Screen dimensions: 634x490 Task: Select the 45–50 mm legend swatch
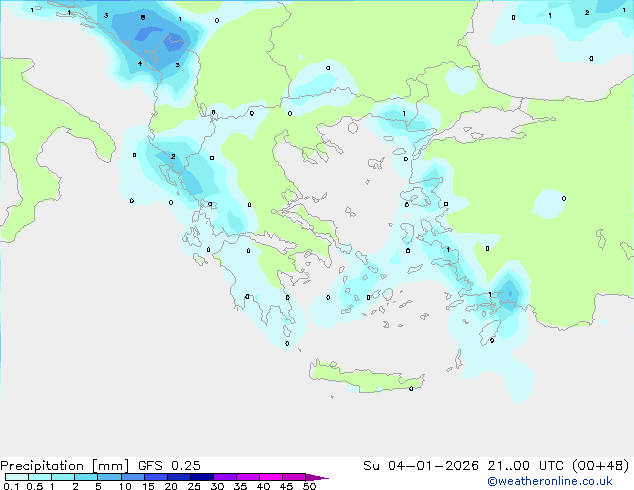coord(294,477)
